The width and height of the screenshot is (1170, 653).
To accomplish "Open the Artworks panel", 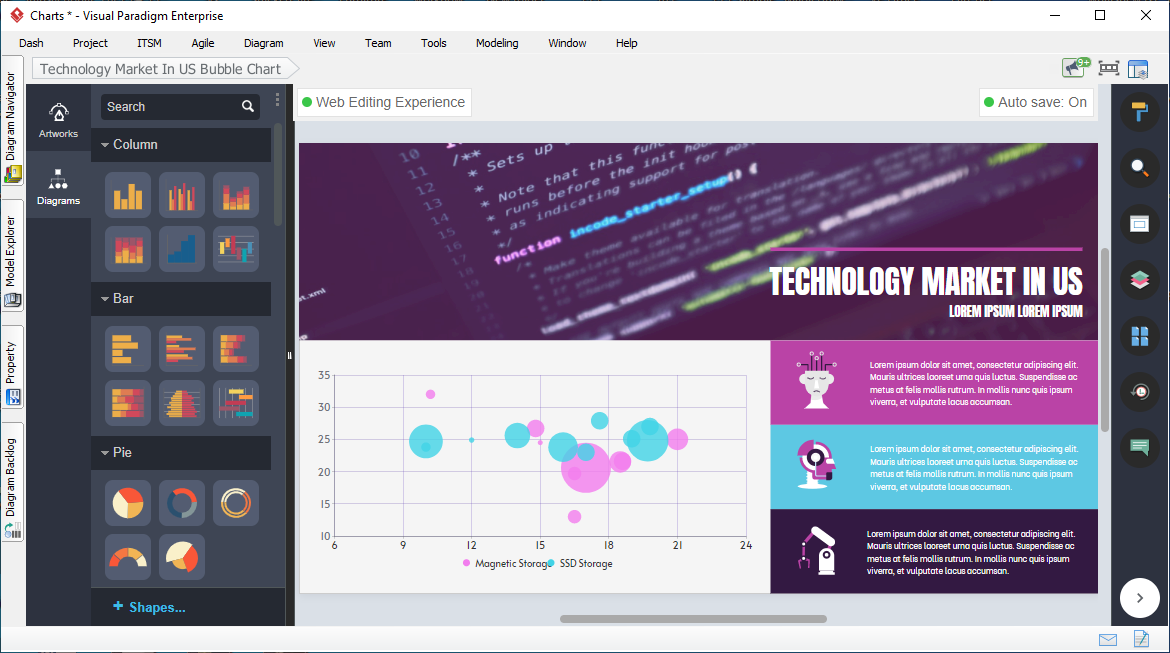I will (58, 119).
